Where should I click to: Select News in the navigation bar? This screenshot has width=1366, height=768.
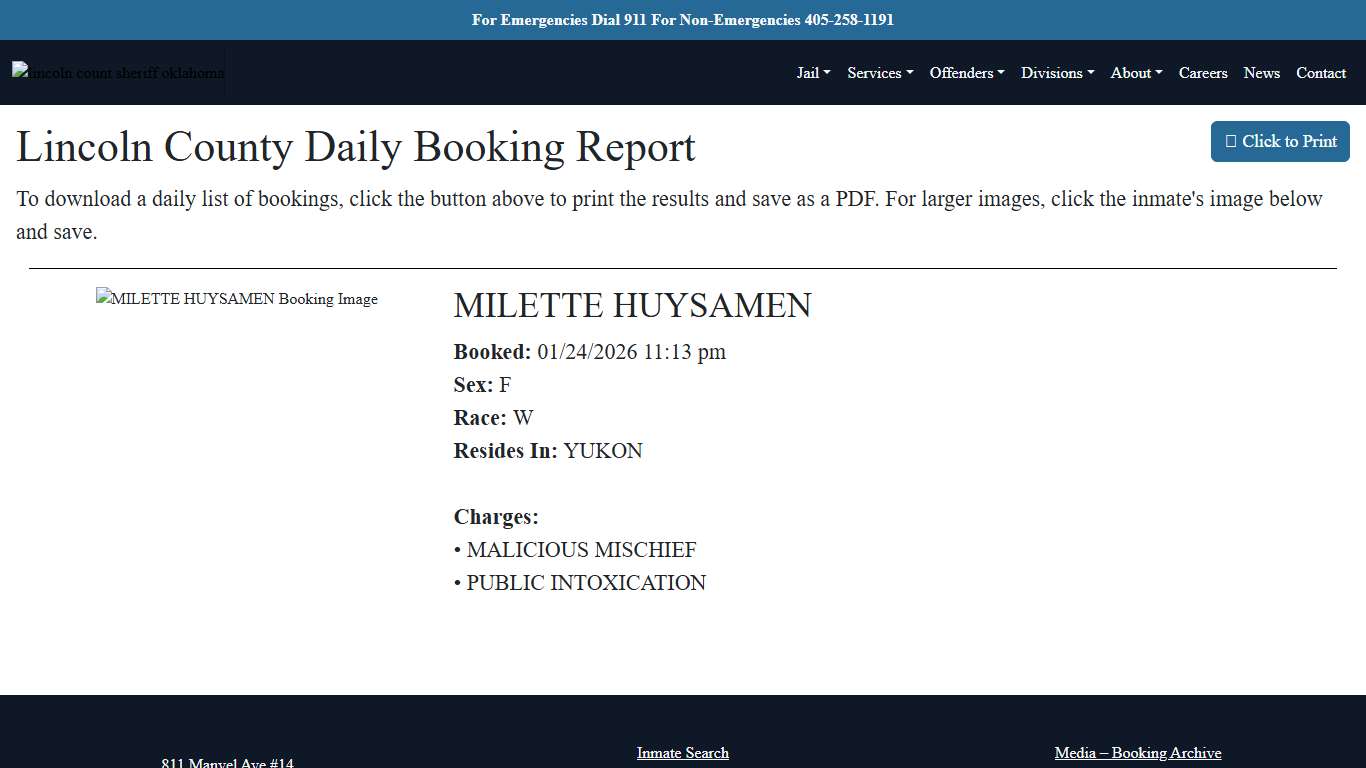pyautogui.click(x=1261, y=73)
